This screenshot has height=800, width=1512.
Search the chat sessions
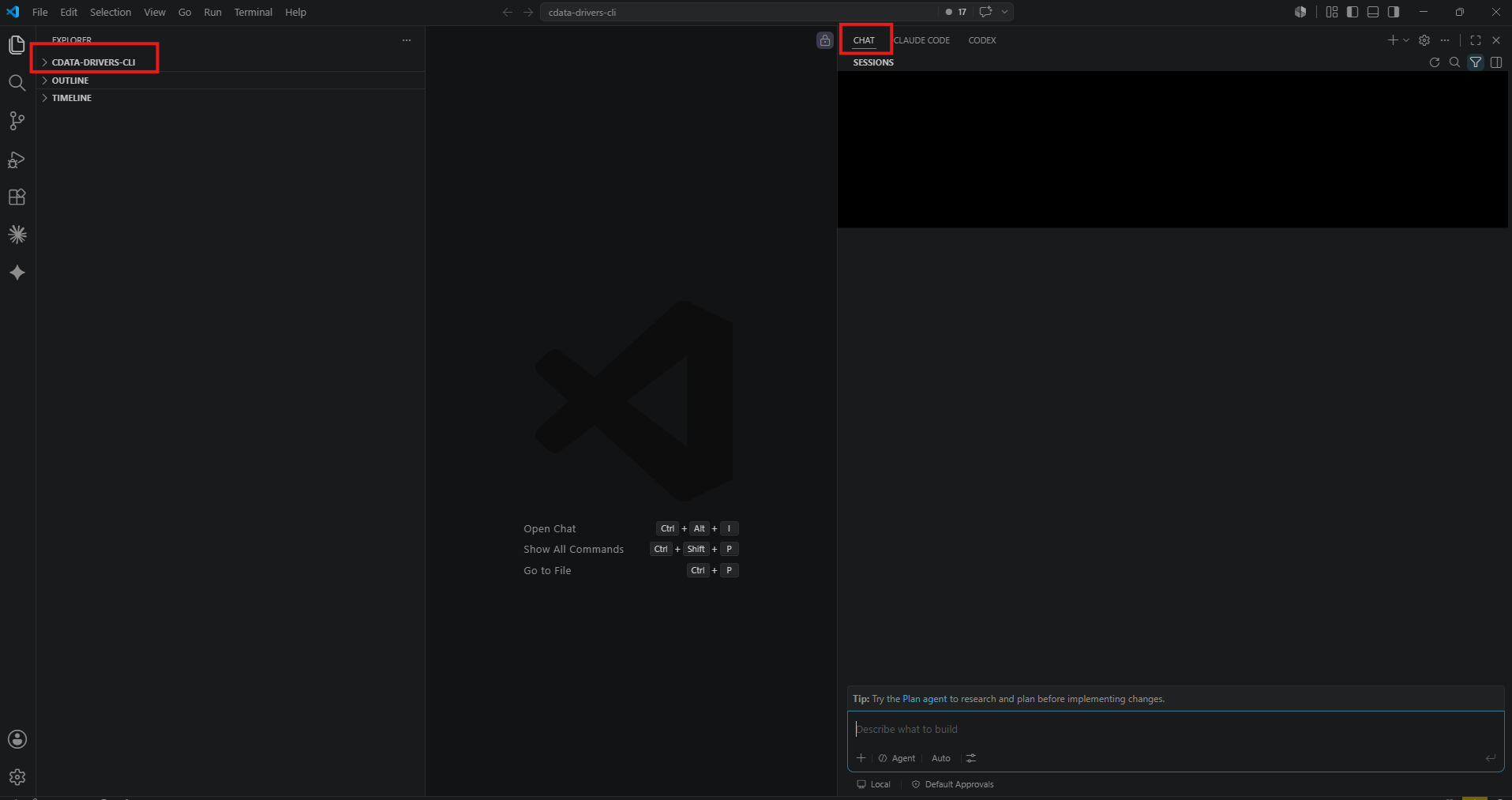coord(1455,62)
